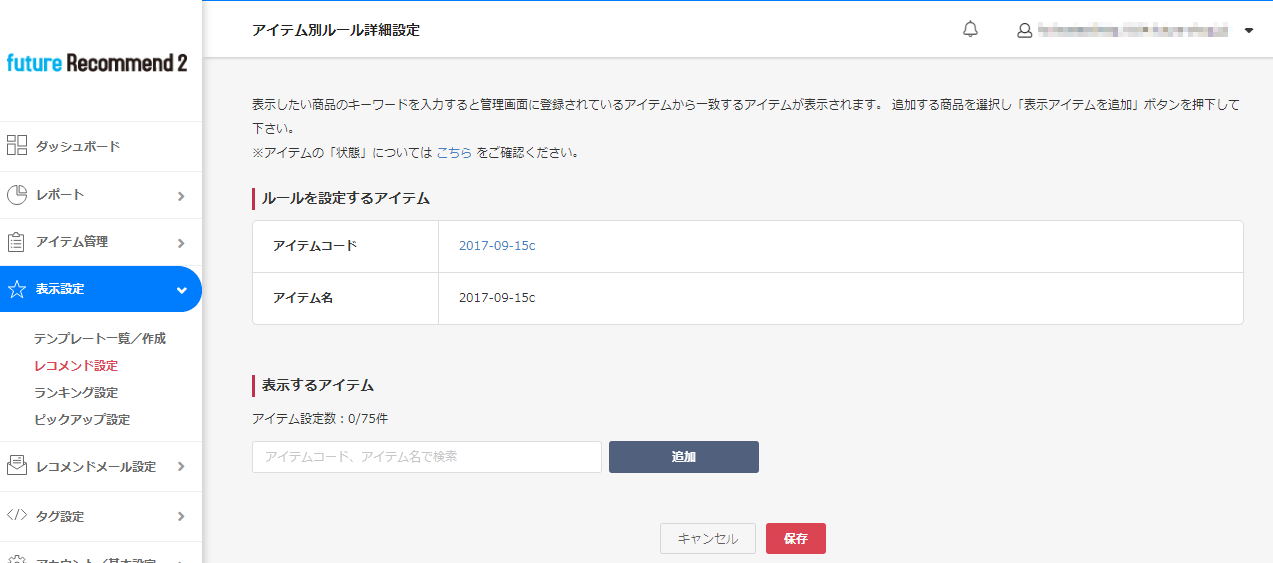Image resolution: width=1273 pixels, height=563 pixels.
Task: Open テンプレート一覧／作成 submenu
Action: pos(100,339)
